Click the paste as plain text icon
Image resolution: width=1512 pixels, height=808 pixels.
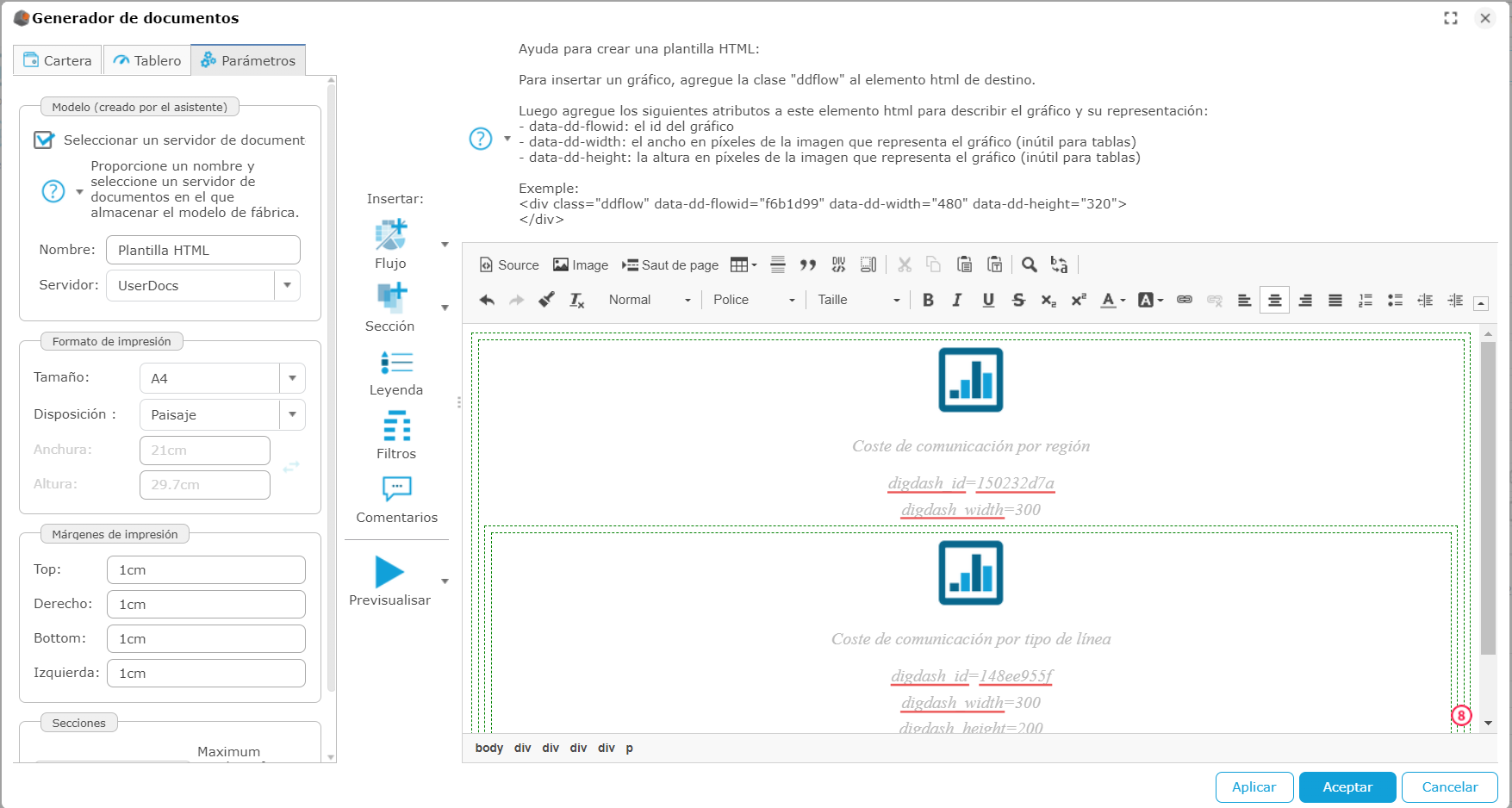pos(995,265)
